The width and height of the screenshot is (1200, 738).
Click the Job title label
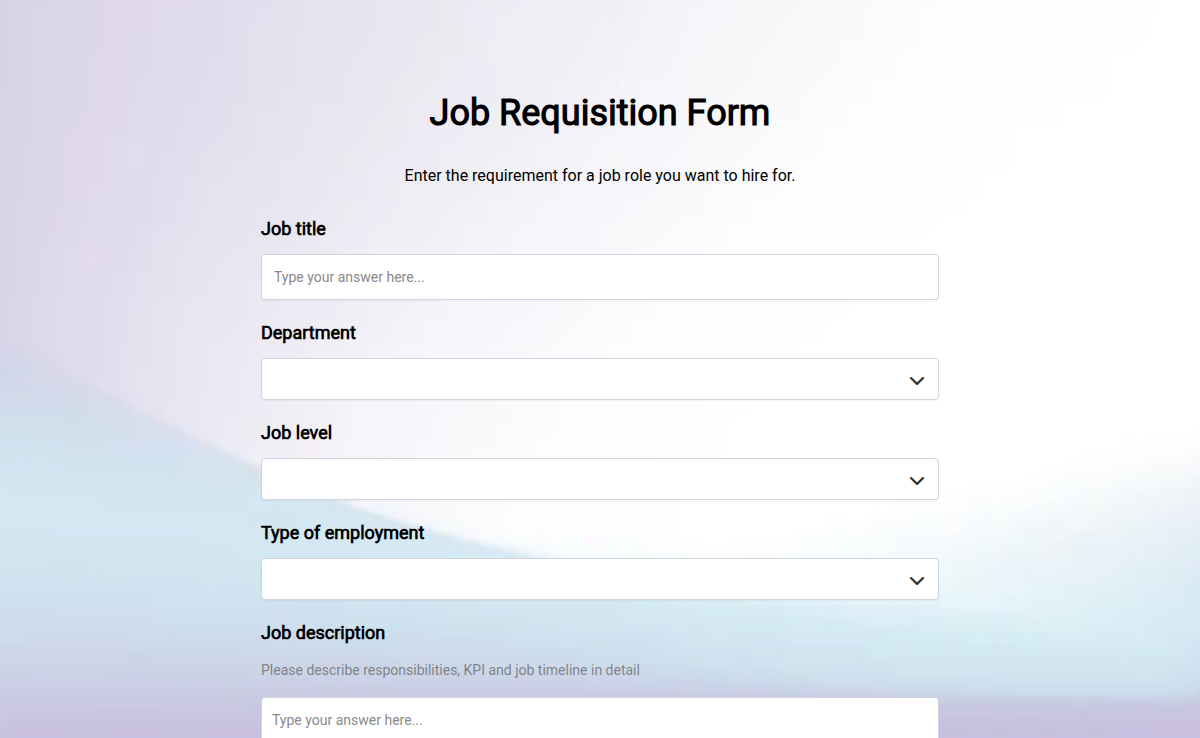pyautogui.click(x=293, y=229)
